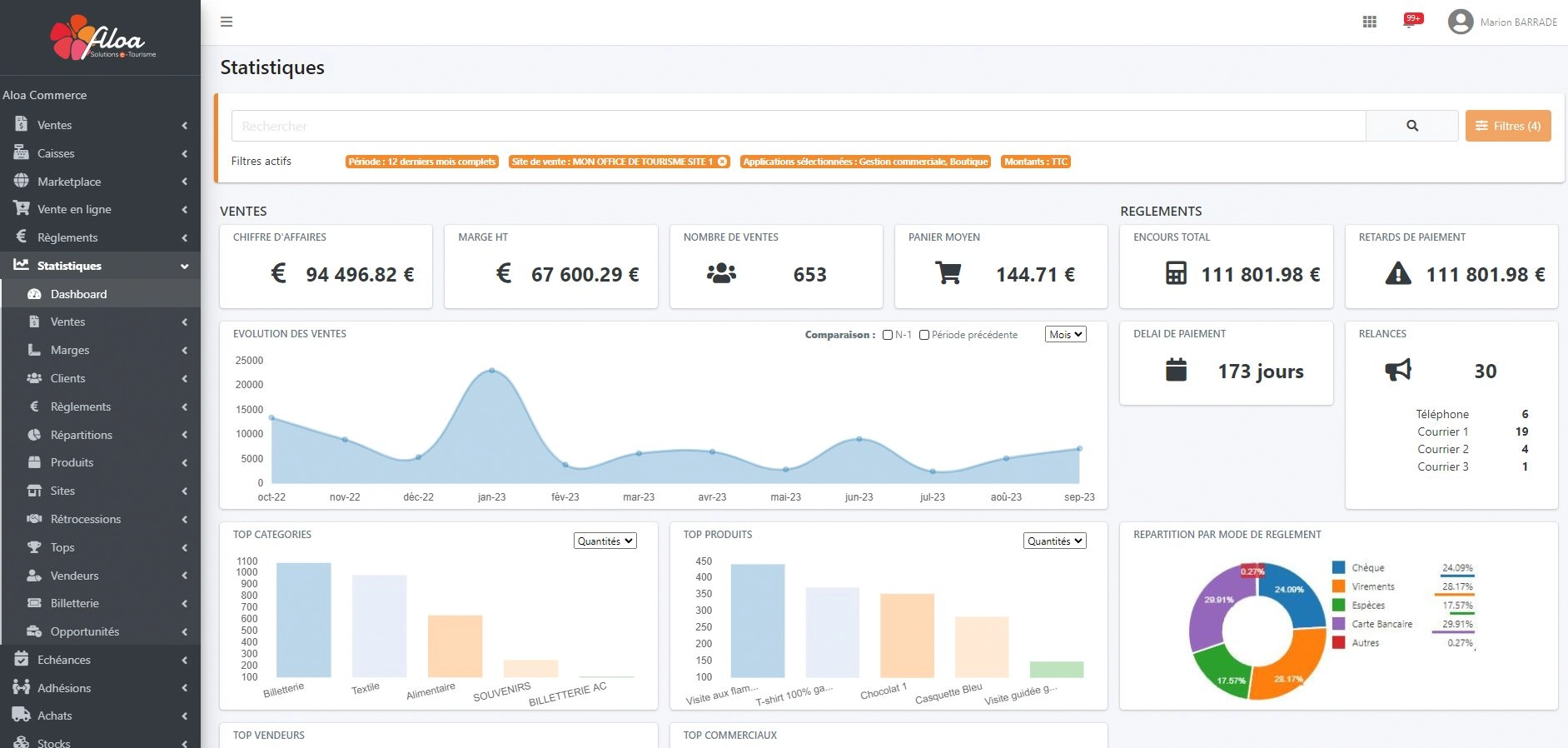Click Marion BARRADE user avatar
1568x748 pixels.
(1461, 22)
